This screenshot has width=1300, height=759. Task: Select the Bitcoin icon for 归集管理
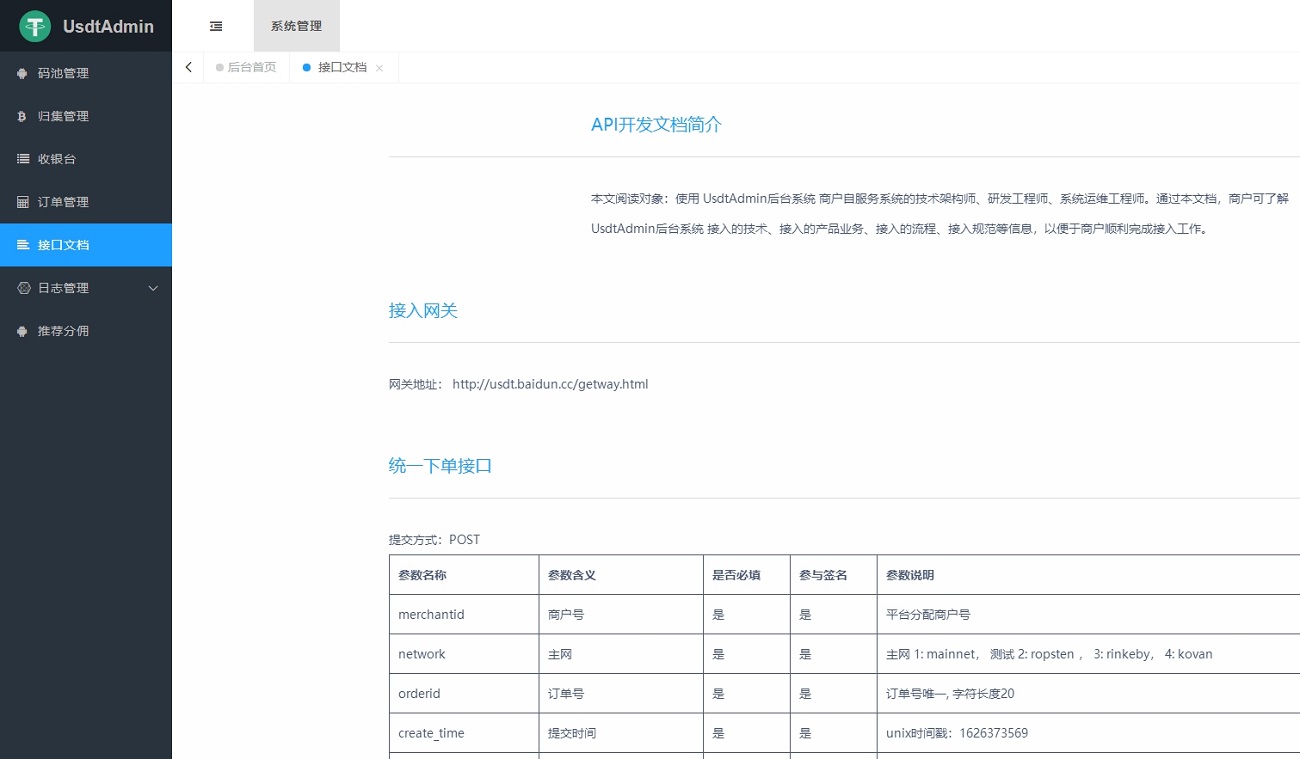click(x=22, y=116)
